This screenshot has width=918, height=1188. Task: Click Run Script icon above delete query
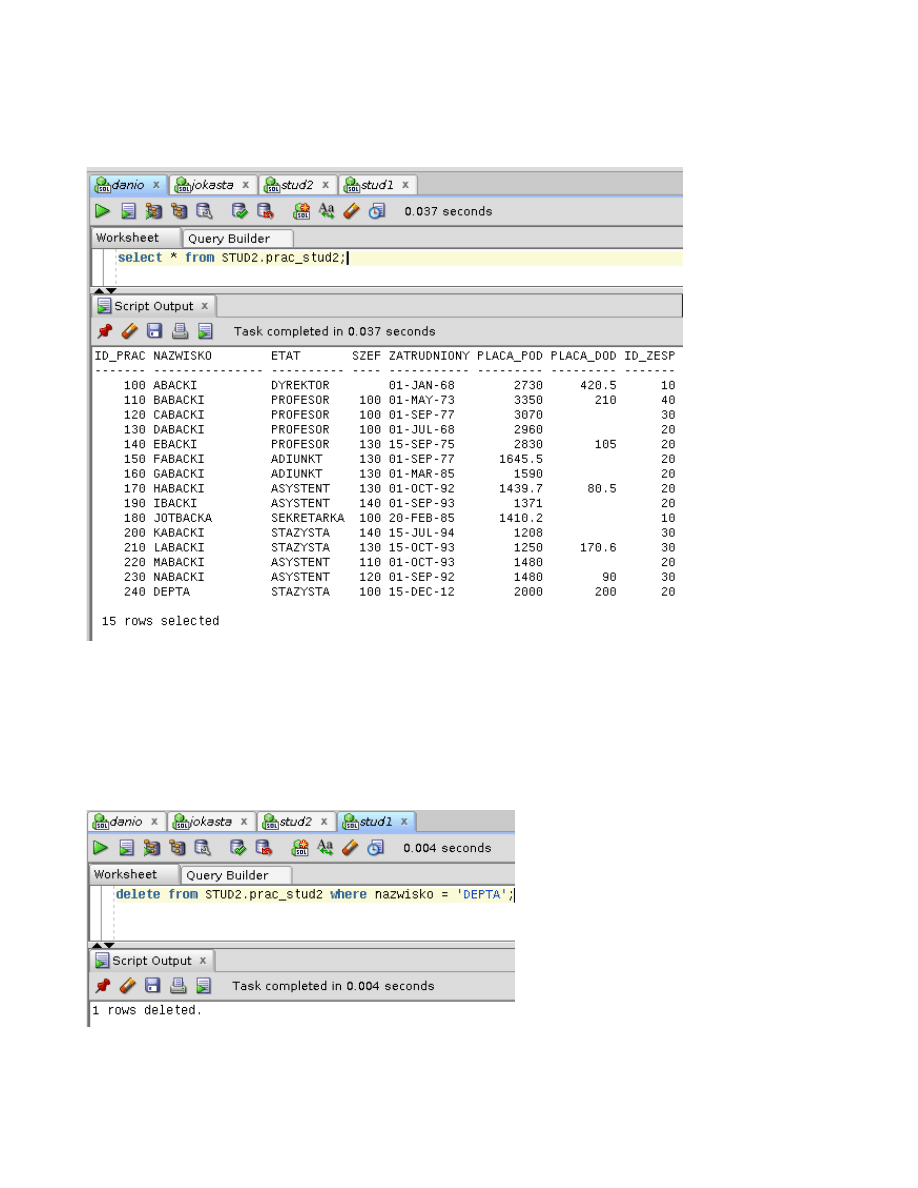127,848
